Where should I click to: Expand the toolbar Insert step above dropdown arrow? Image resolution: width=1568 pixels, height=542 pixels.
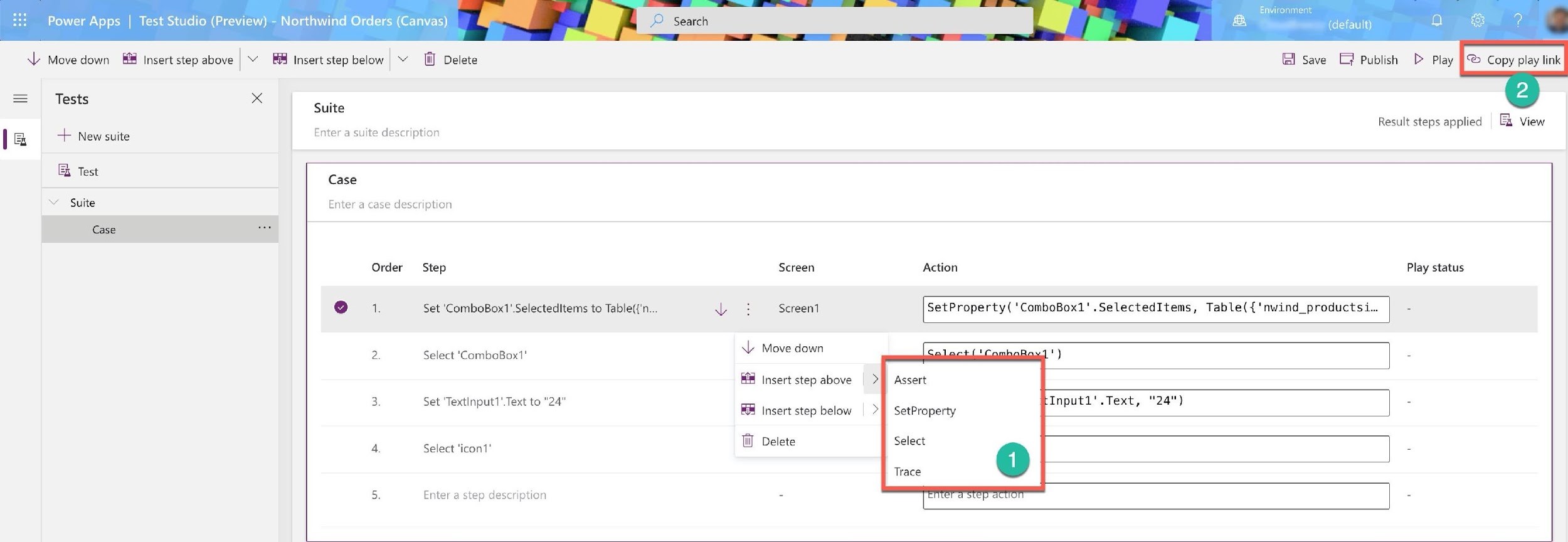[253, 60]
